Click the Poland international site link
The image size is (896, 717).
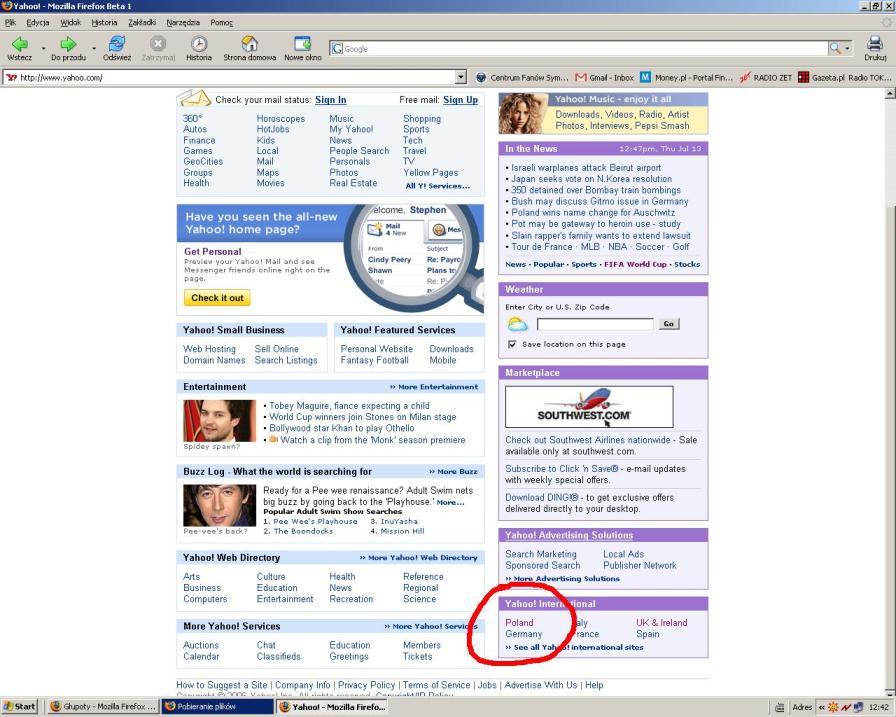pyautogui.click(x=519, y=622)
